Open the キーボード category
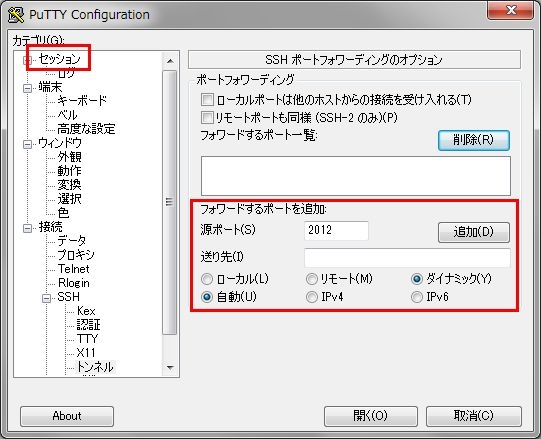 (x=82, y=100)
